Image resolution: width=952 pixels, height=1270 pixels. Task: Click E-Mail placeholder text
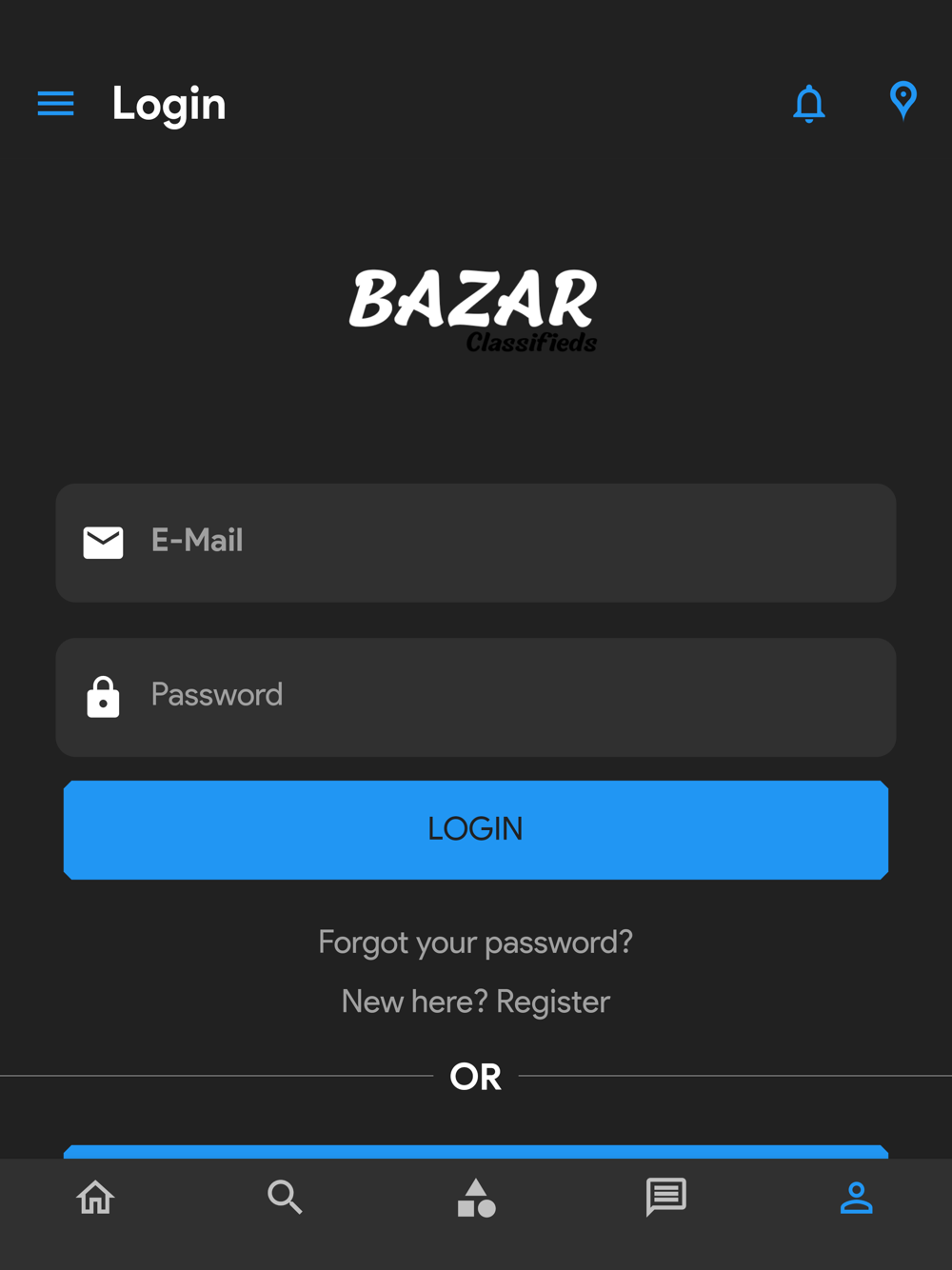click(x=197, y=541)
